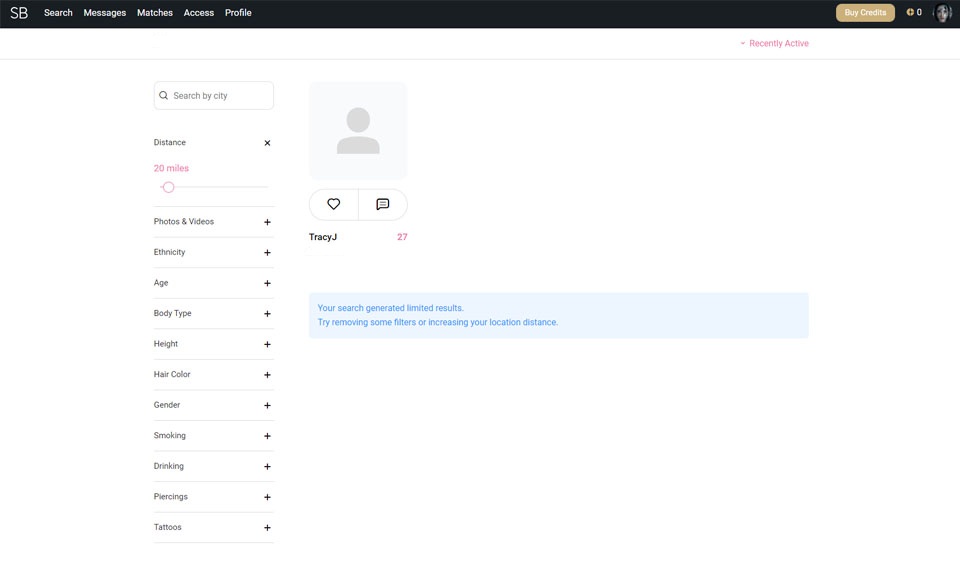Open TracyJ's profile name link
Viewport: 960px width, 561px height.
click(323, 237)
